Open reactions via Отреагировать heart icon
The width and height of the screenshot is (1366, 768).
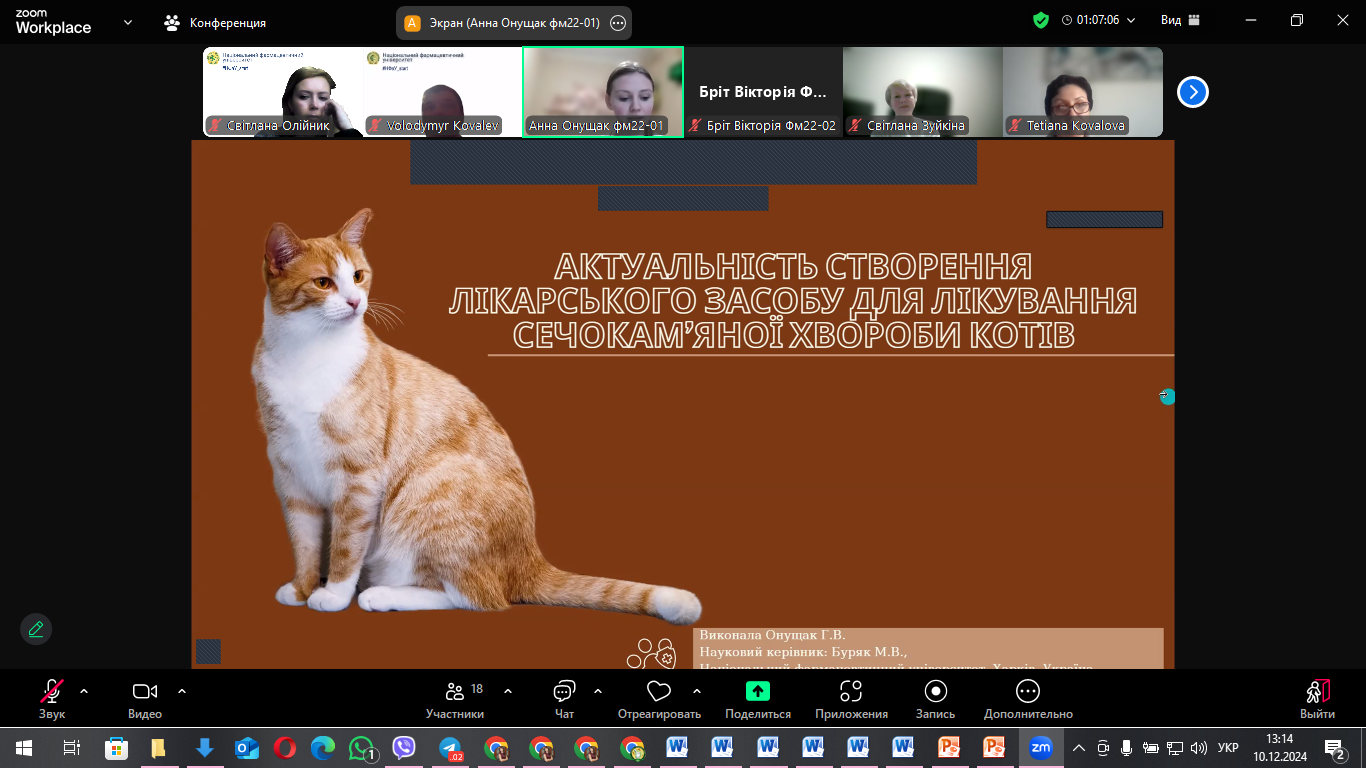tap(659, 698)
